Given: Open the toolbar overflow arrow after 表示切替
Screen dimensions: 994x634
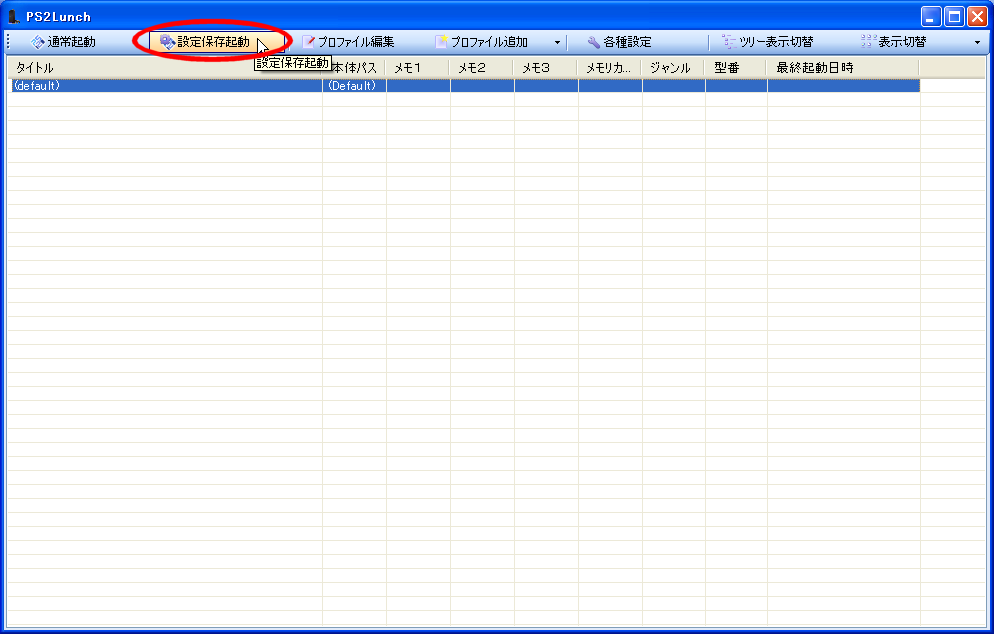Looking at the screenshot, I should point(978,42).
